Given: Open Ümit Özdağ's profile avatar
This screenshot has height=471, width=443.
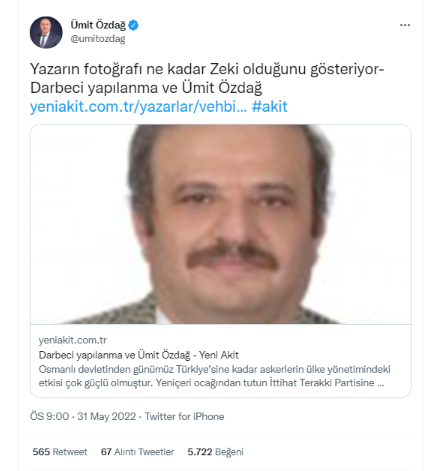Looking at the screenshot, I should pyautogui.click(x=46, y=32).
